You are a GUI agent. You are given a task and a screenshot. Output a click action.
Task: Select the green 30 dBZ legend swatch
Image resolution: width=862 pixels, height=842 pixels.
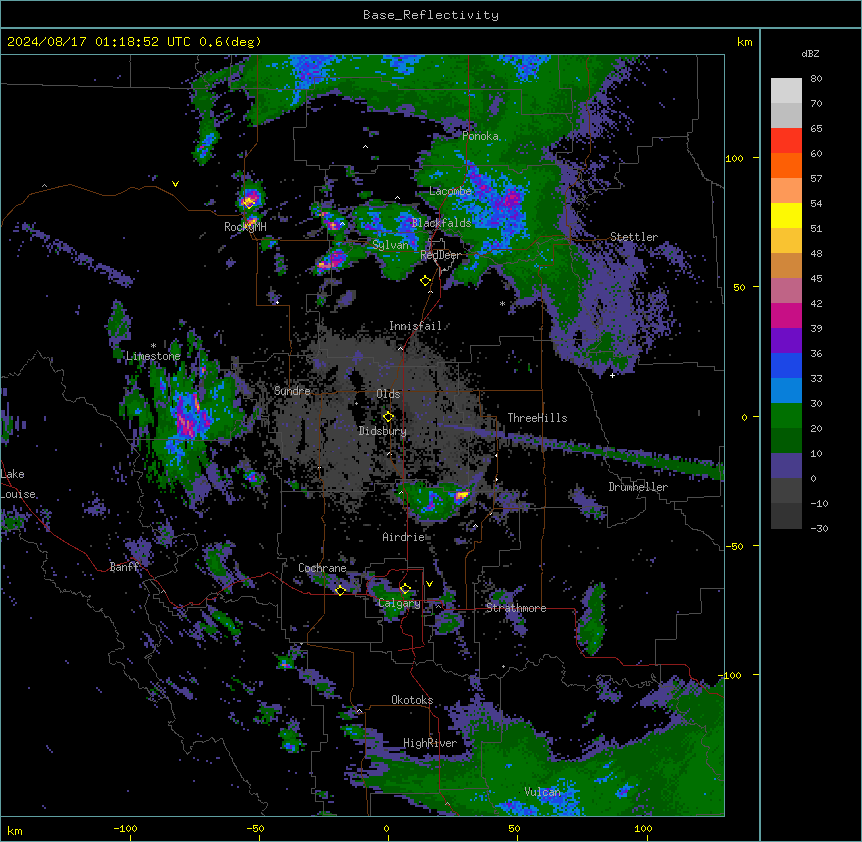click(786, 416)
